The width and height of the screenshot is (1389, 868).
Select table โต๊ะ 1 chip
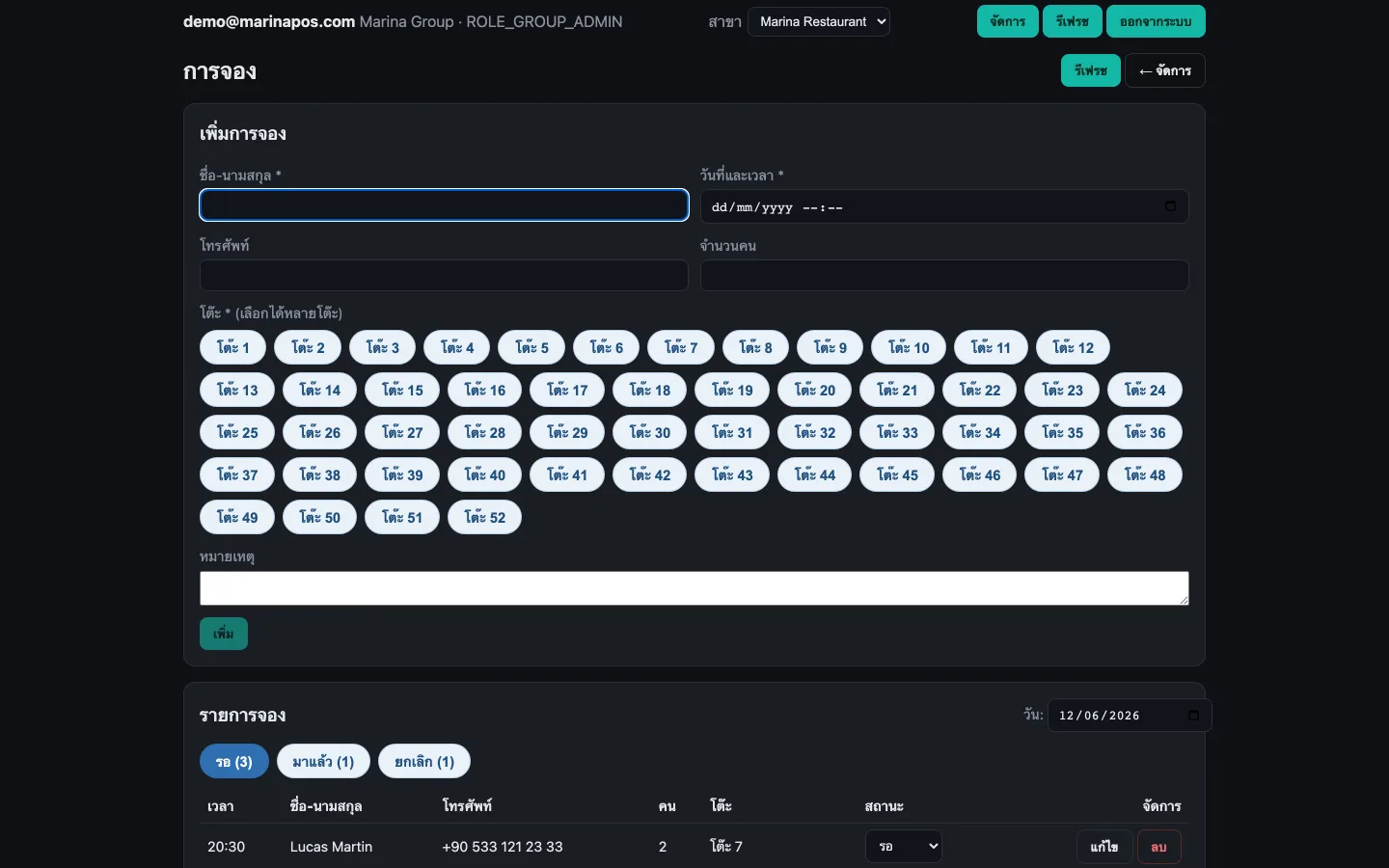pyautogui.click(x=233, y=347)
